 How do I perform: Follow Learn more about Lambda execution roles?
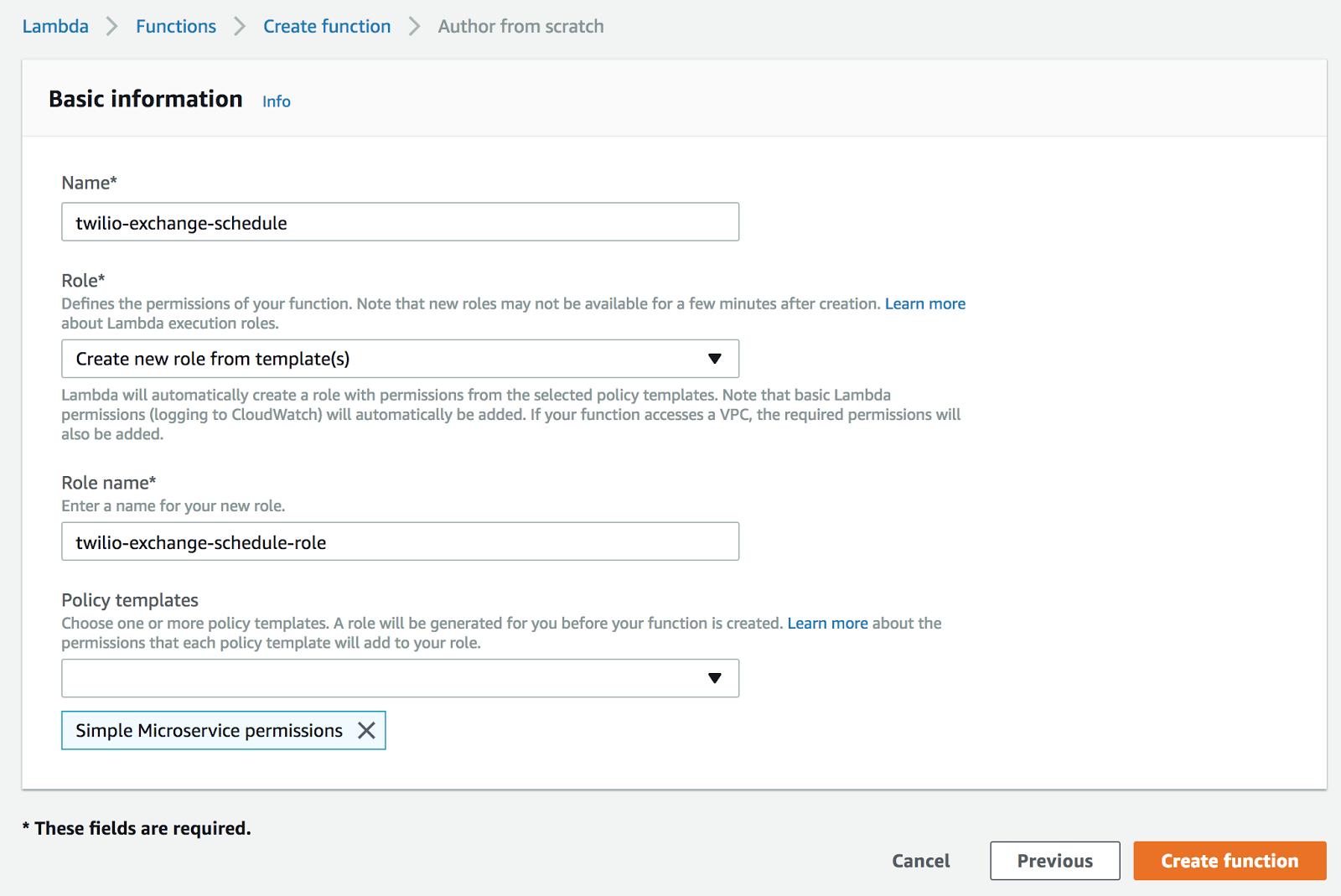[x=925, y=303]
